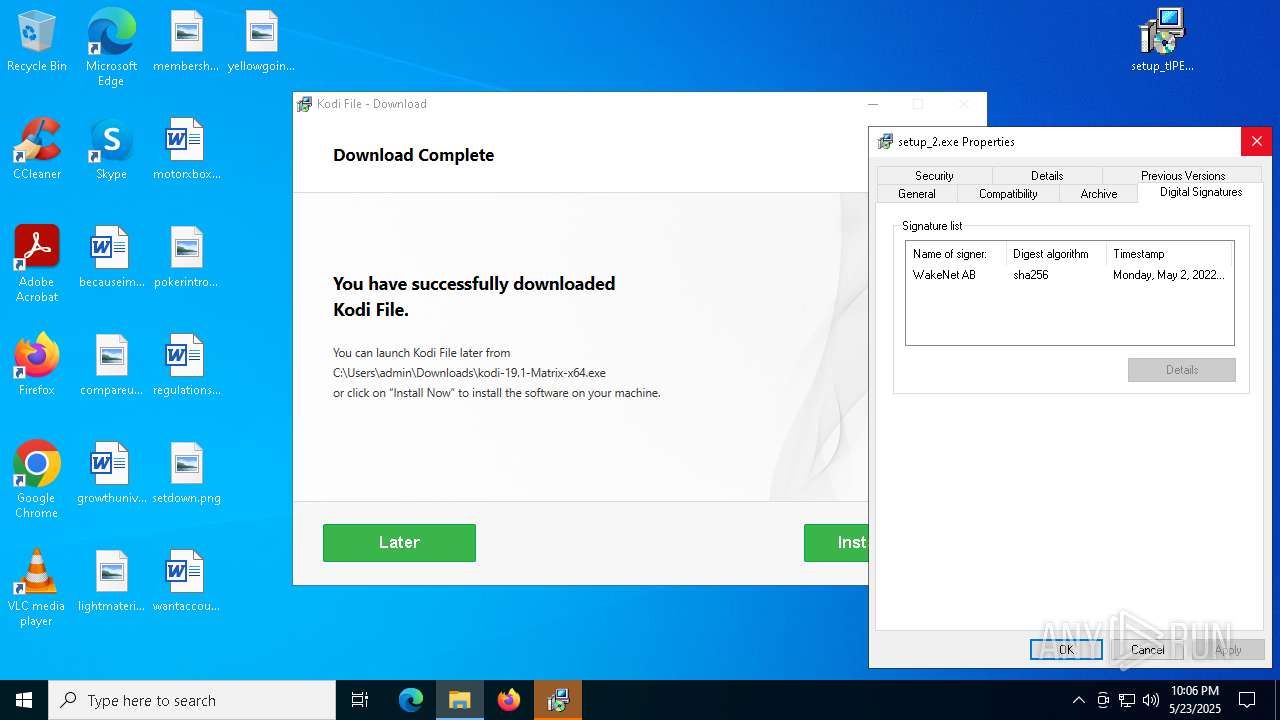Select growthuniv... Word document icon

coord(111,474)
